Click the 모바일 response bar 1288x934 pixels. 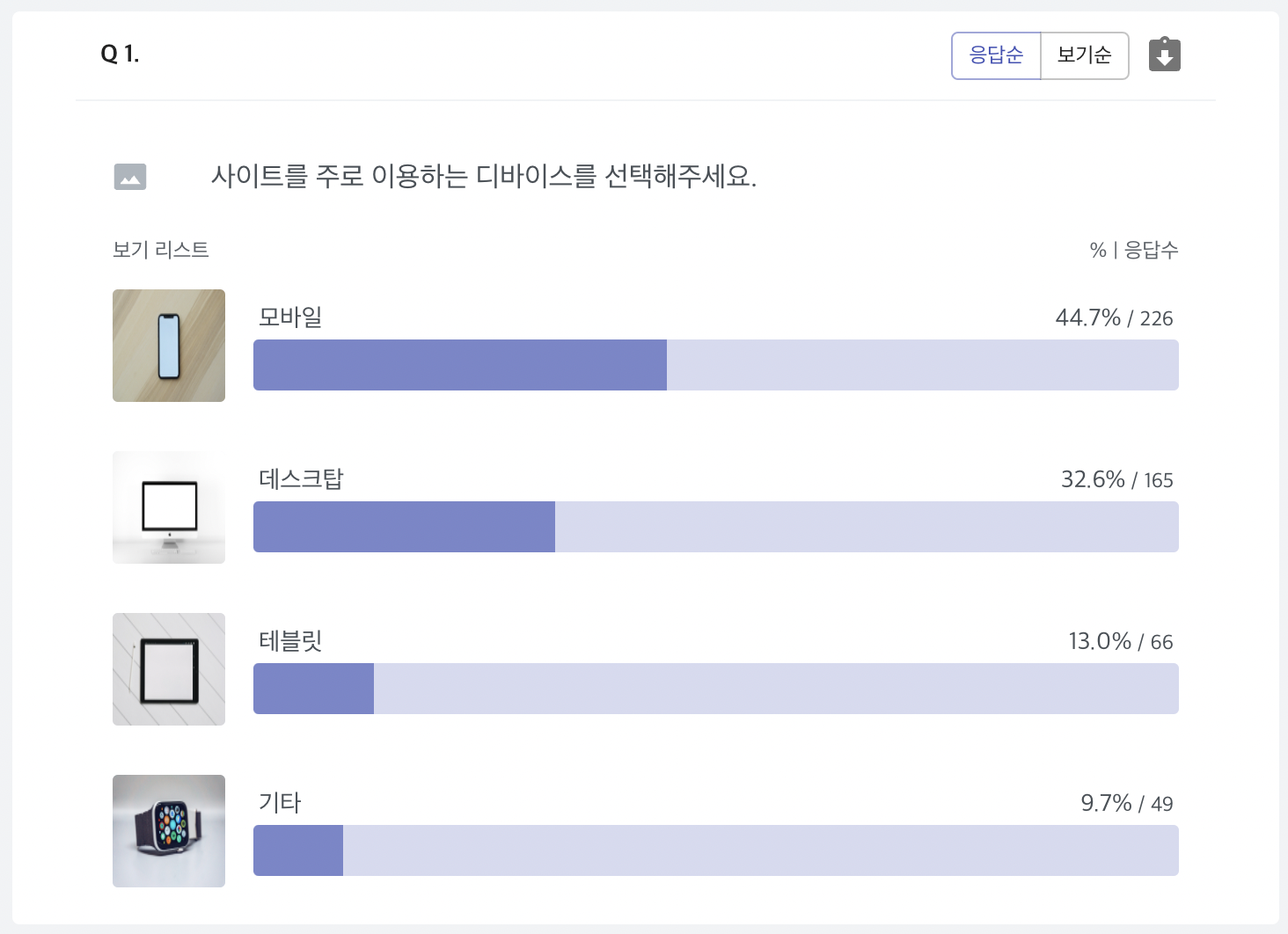(x=716, y=365)
